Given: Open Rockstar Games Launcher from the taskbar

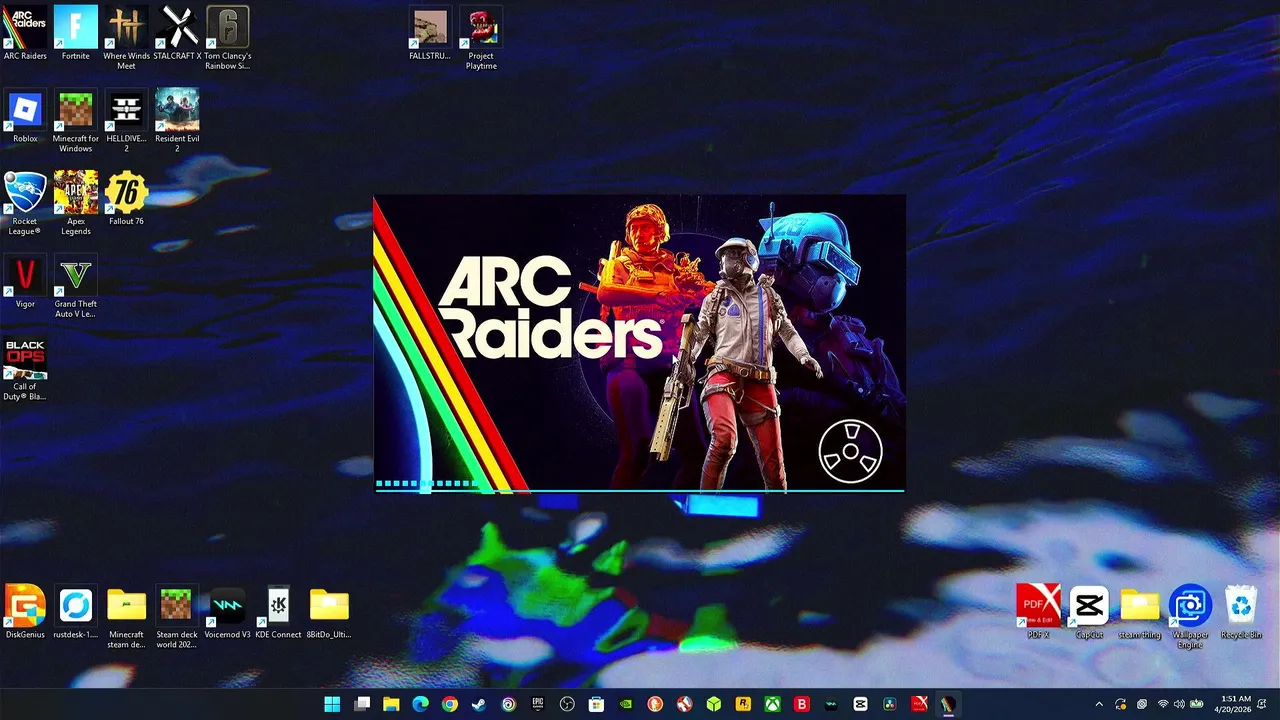Looking at the screenshot, I should point(743,704).
